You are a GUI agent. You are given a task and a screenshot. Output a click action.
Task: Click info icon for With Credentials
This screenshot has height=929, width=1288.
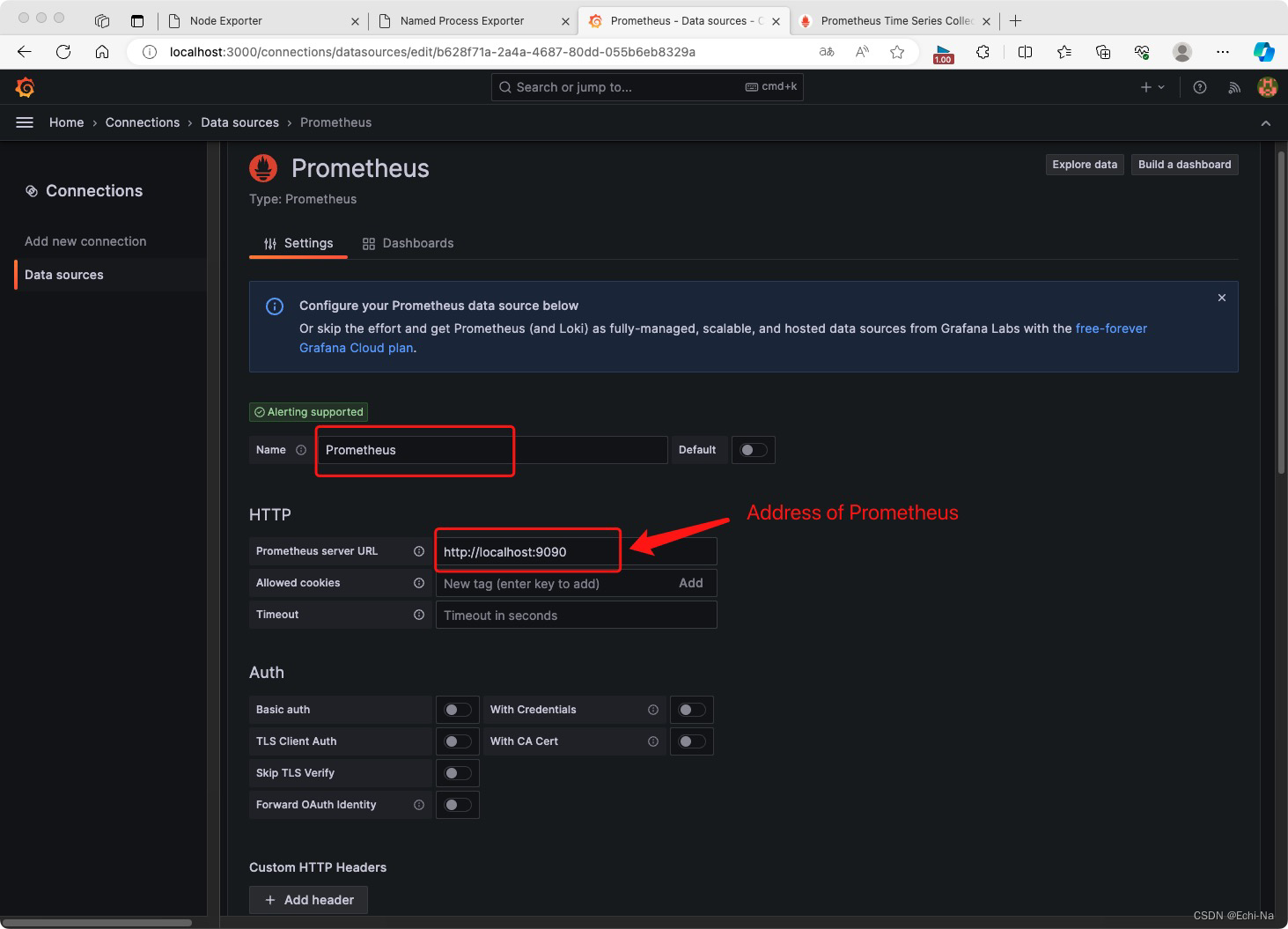click(x=653, y=710)
